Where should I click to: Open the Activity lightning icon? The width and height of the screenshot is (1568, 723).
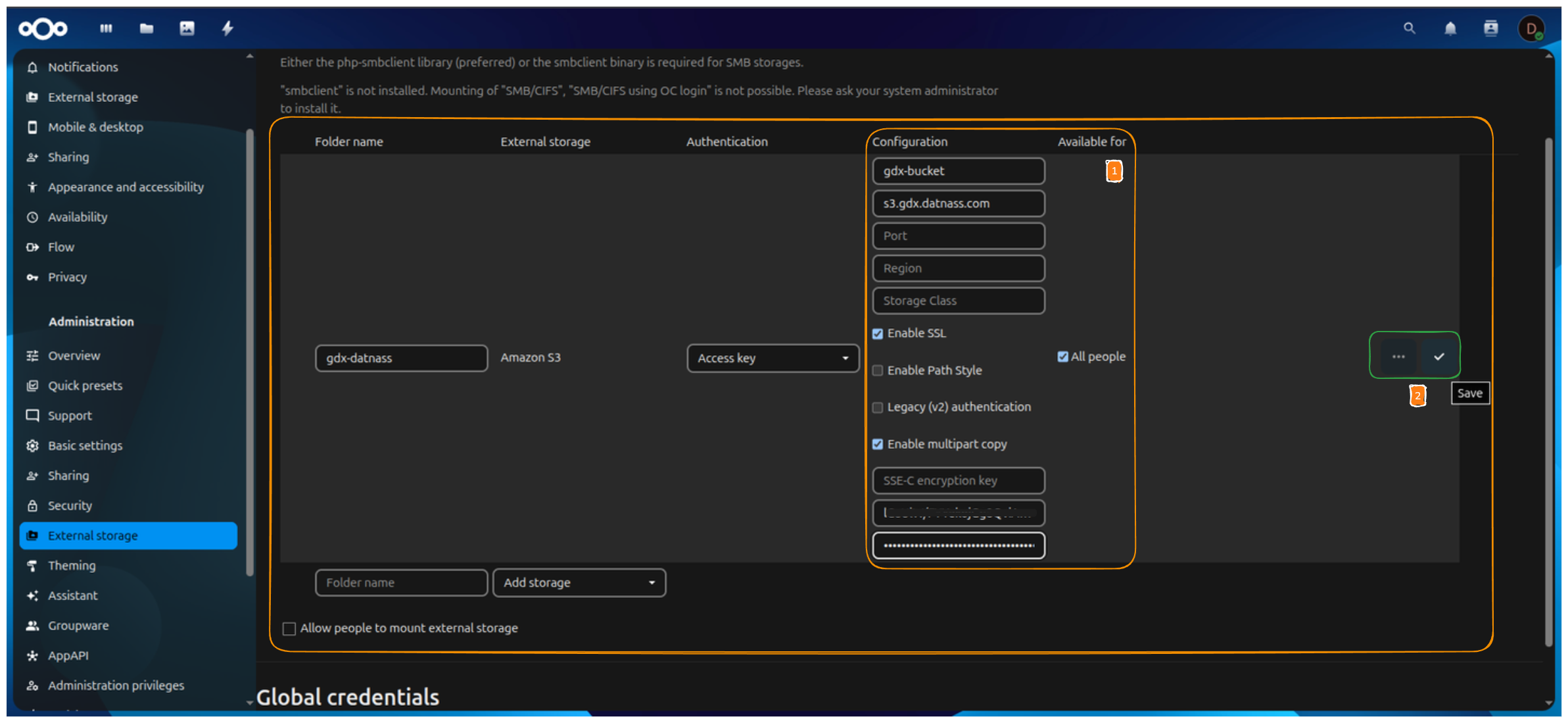coord(227,28)
